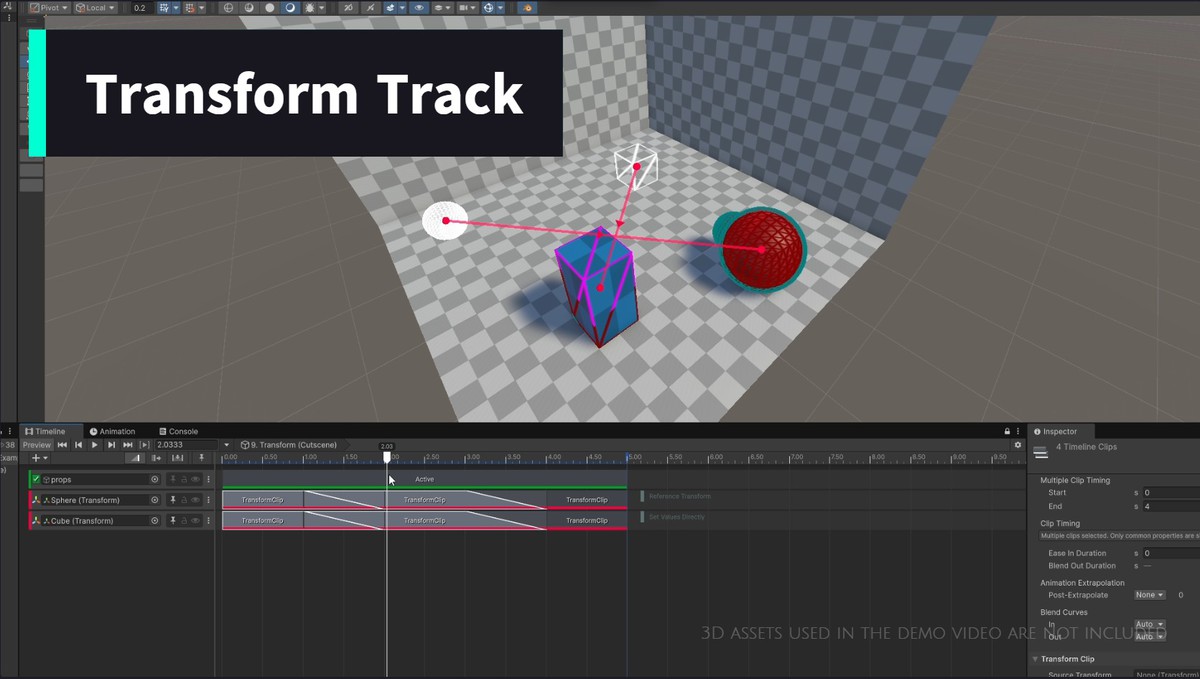Open the timeline add track plus menu
Viewport: 1200px width, 679px height.
pos(39,458)
